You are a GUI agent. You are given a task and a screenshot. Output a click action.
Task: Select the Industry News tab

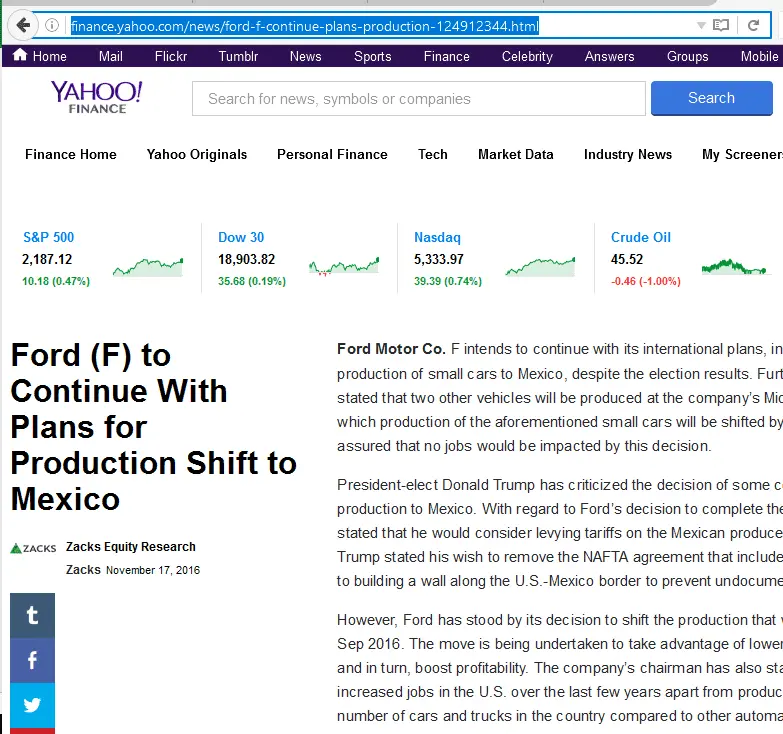[x=628, y=154]
